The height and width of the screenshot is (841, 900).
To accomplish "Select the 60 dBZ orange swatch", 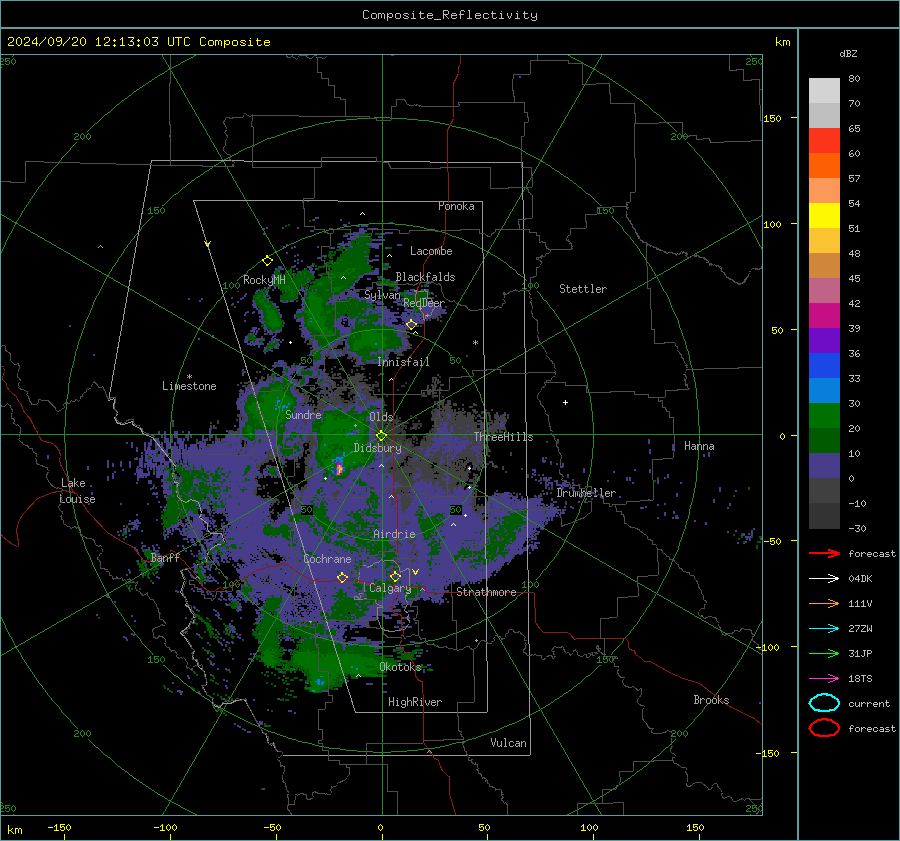I will pos(824,165).
